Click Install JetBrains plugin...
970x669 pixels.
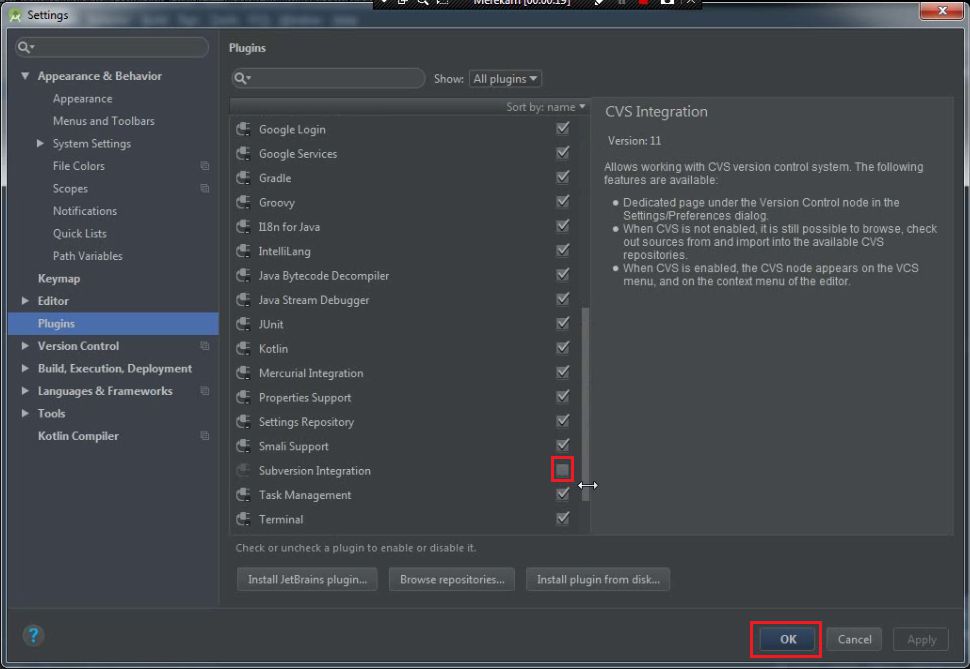[x=307, y=579]
